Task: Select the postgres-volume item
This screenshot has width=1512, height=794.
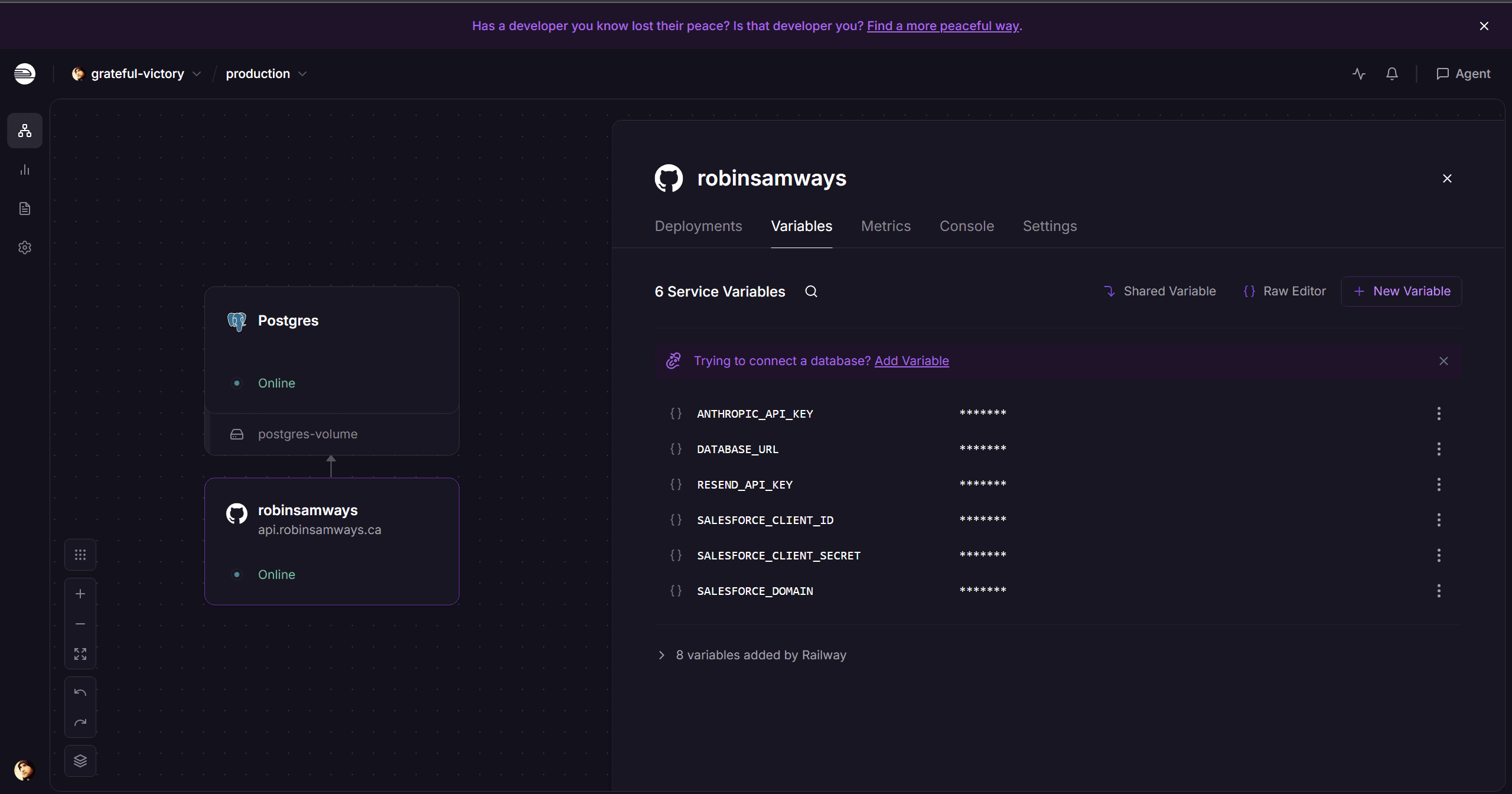Action: pos(332,434)
